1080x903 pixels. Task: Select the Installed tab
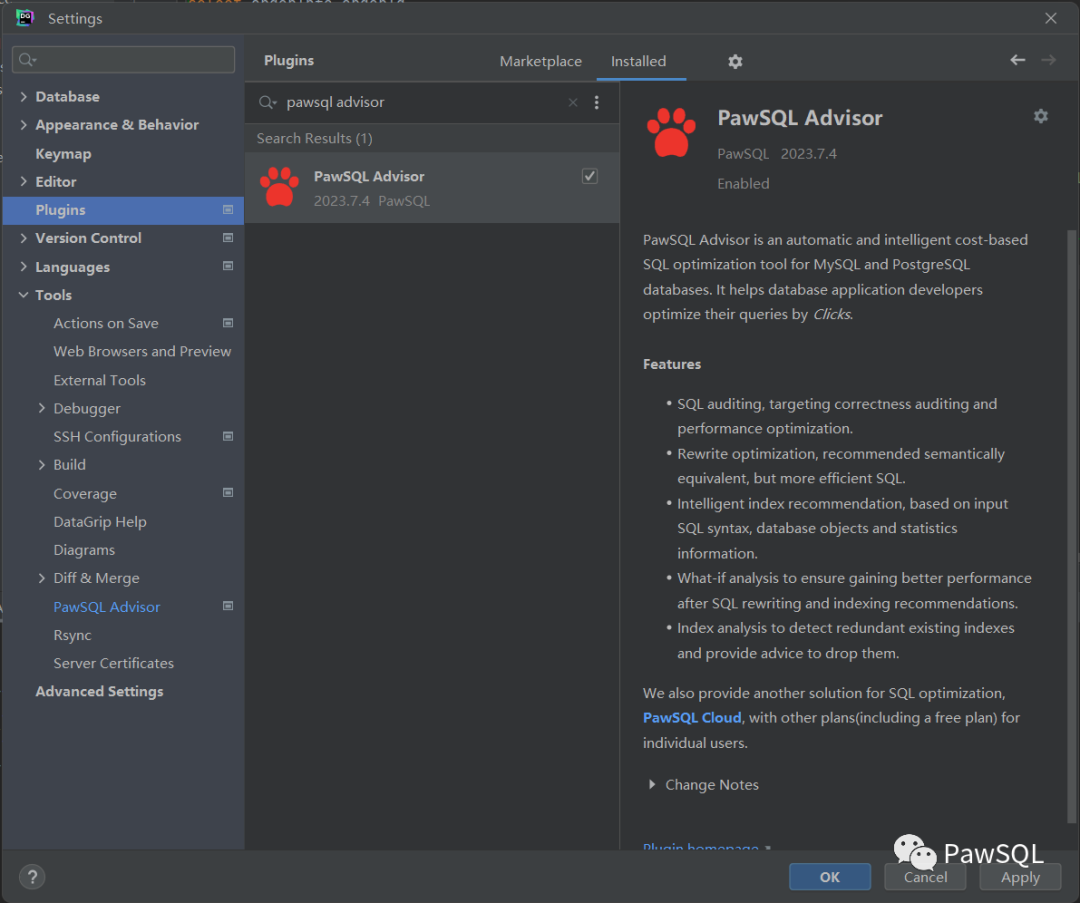click(x=638, y=61)
